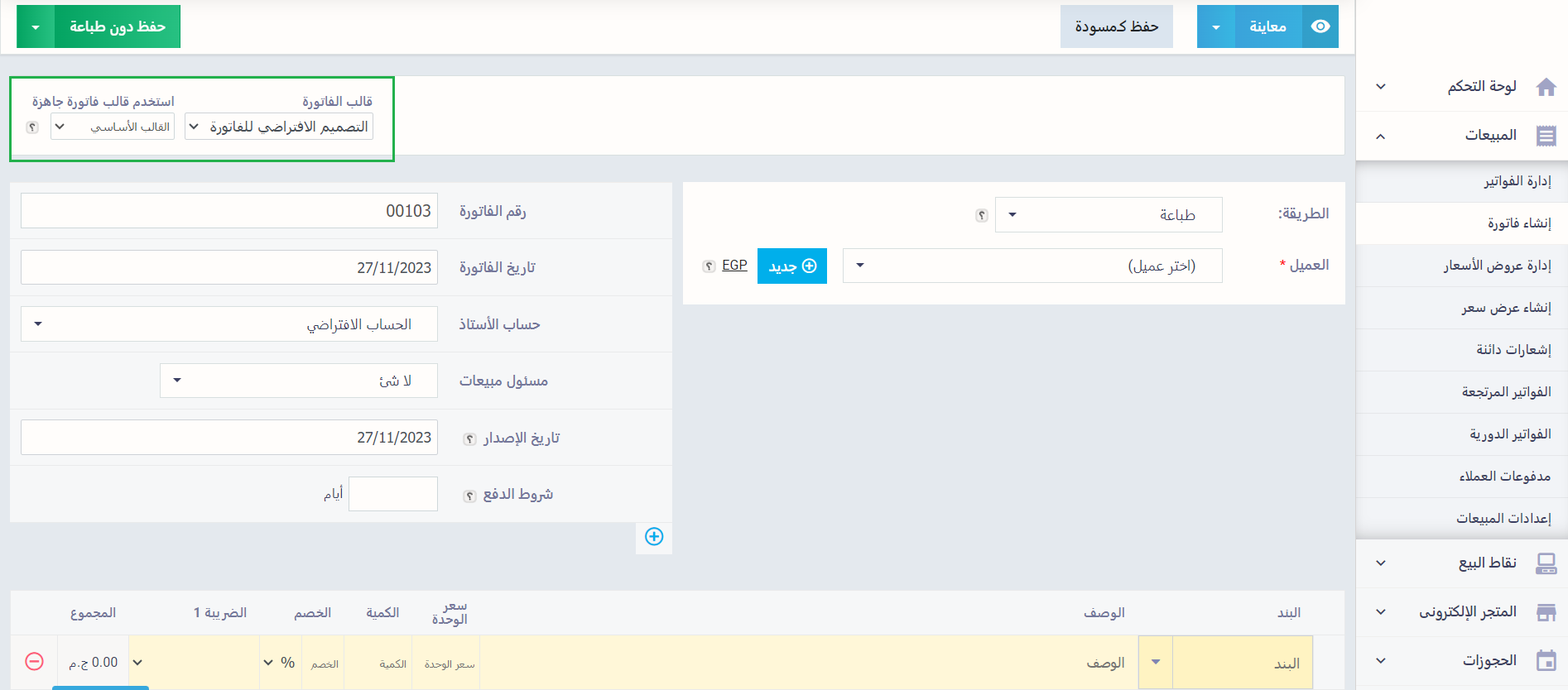Click the plus circle add field icon
The width and height of the screenshot is (1568, 690).
(654, 537)
